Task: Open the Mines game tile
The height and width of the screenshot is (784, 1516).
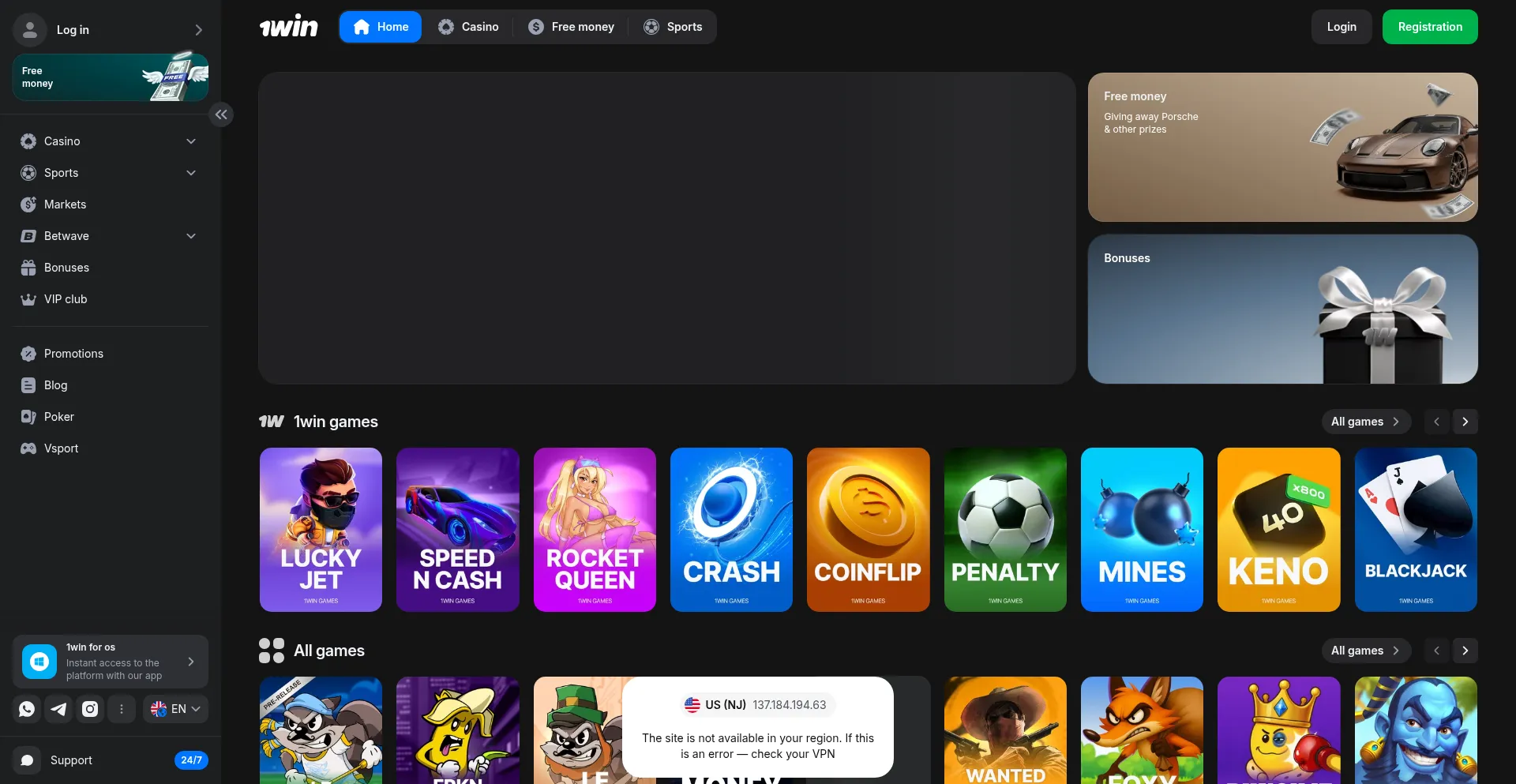Action: (1142, 530)
